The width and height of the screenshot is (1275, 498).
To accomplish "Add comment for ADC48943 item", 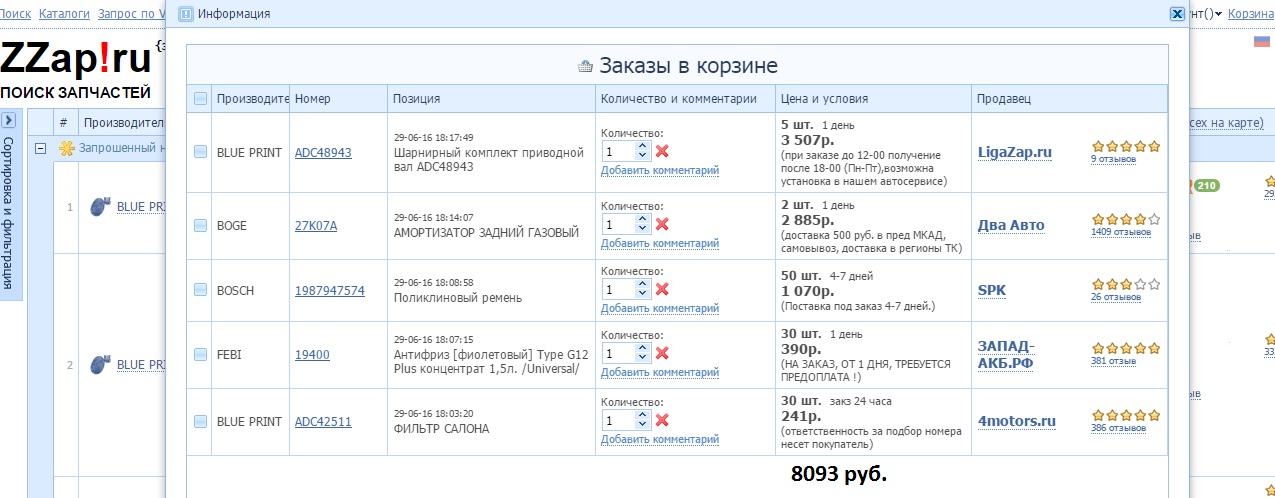I will click(660, 170).
